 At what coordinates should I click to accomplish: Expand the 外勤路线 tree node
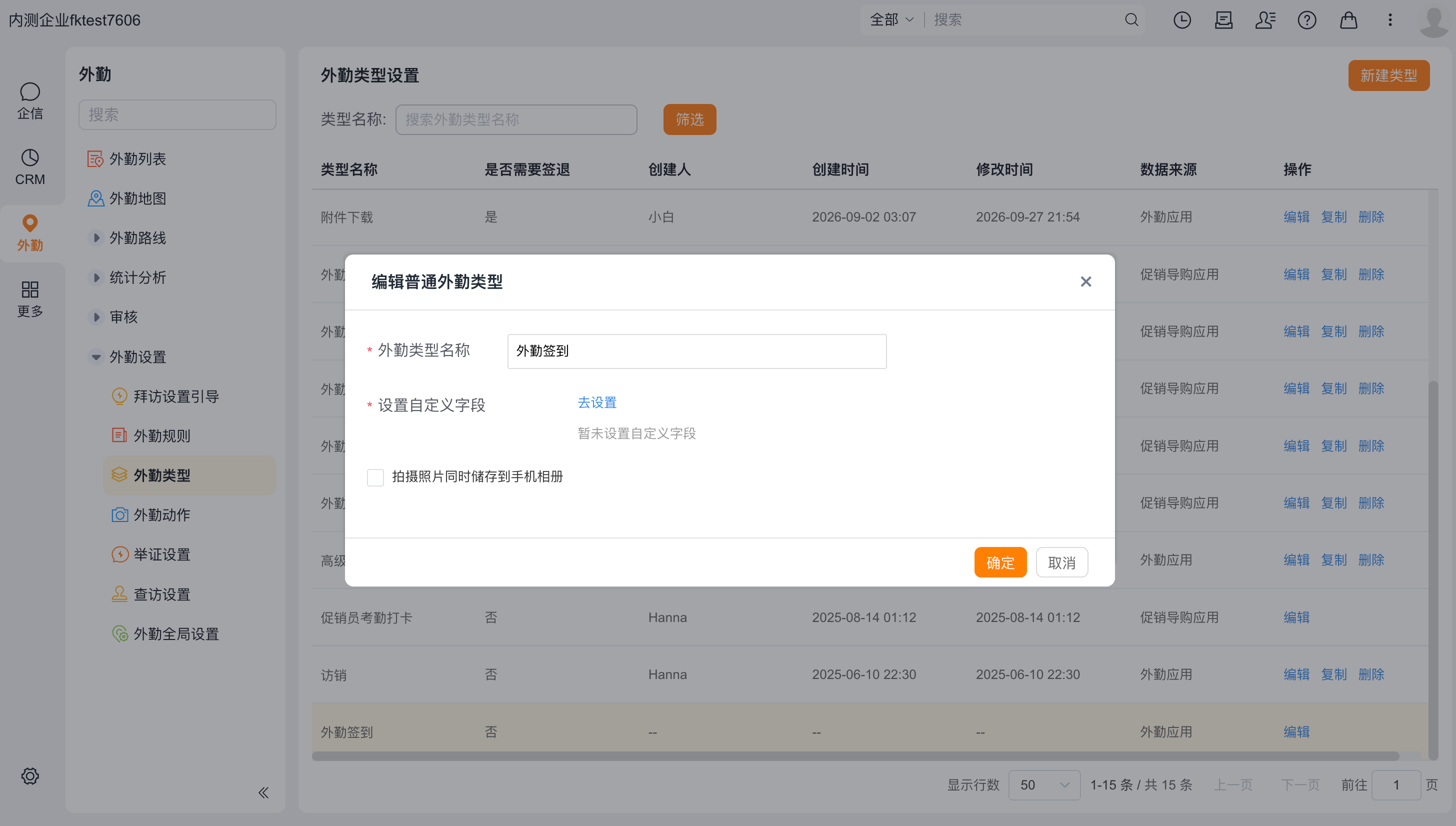coord(96,237)
